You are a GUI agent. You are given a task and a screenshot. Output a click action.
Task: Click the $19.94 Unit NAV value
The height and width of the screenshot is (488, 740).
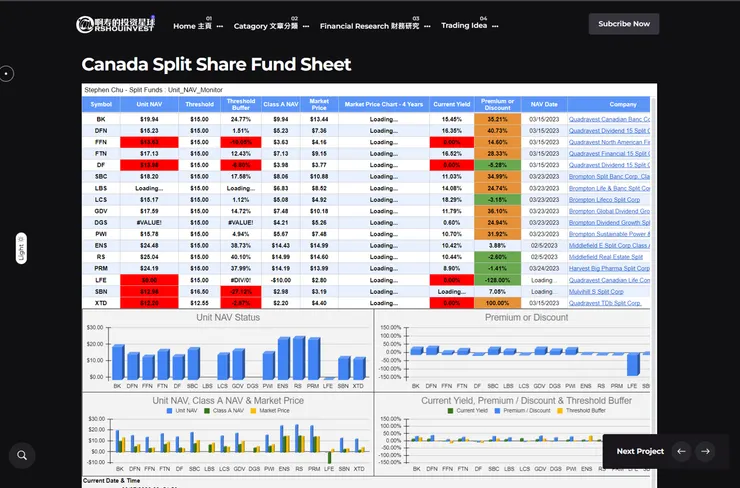(x=149, y=119)
